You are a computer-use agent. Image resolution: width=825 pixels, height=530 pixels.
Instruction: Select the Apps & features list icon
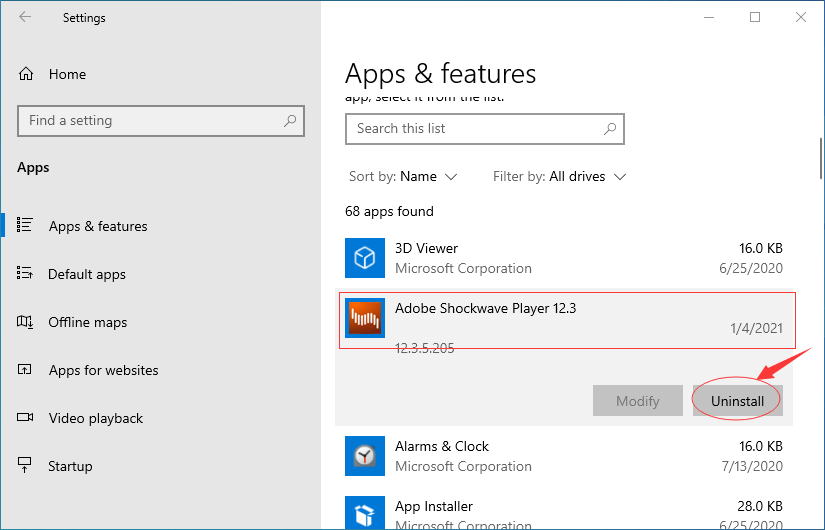tap(25, 225)
